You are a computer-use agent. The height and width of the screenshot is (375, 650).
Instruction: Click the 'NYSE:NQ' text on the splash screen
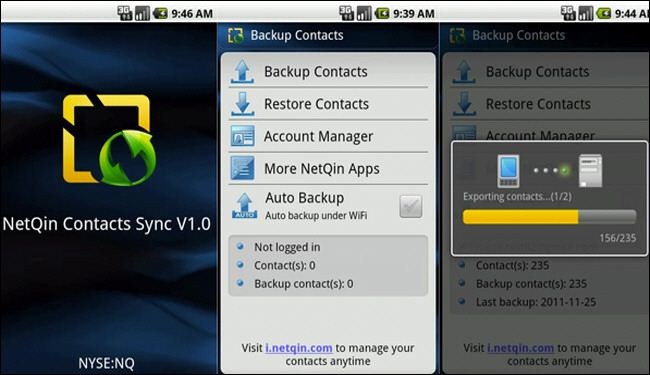pyautogui.click(x=106, y=363)
